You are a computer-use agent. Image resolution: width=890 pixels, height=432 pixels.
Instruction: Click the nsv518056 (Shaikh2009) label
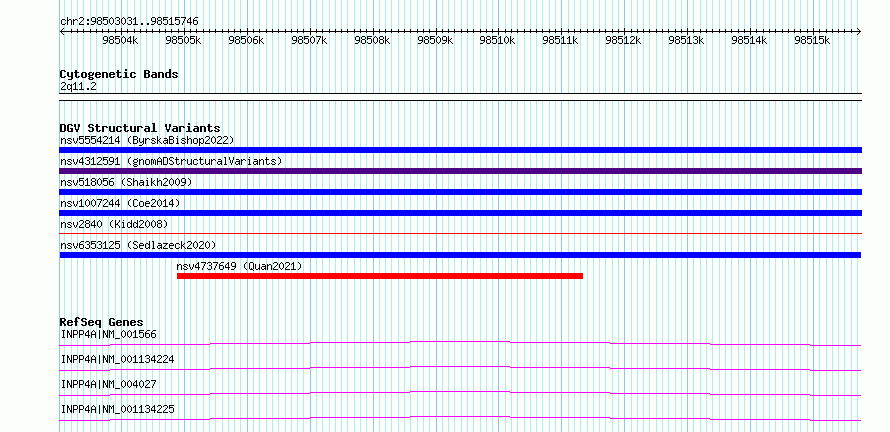pos(126,182)
